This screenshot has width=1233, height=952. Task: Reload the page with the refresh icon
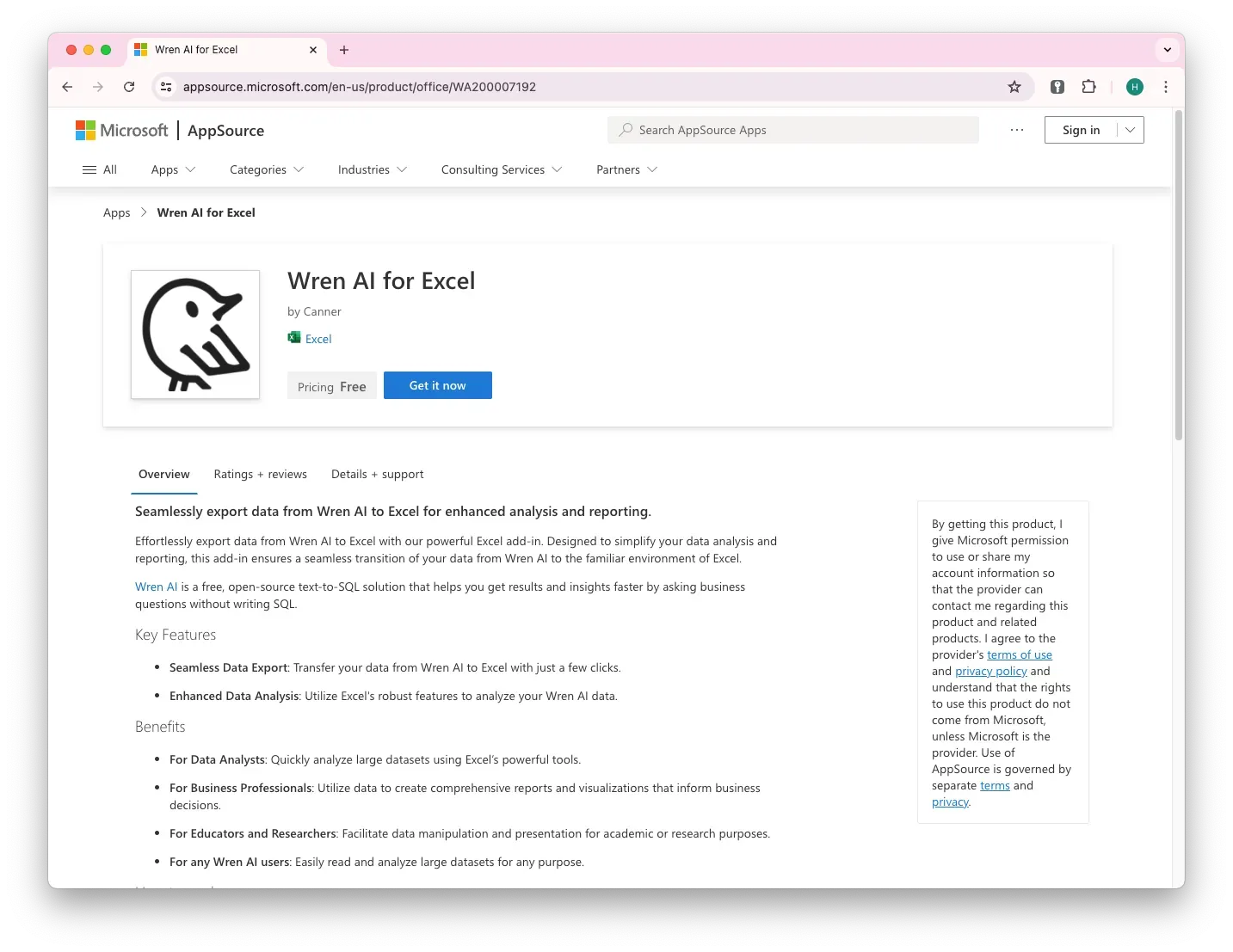pos(129,87)
